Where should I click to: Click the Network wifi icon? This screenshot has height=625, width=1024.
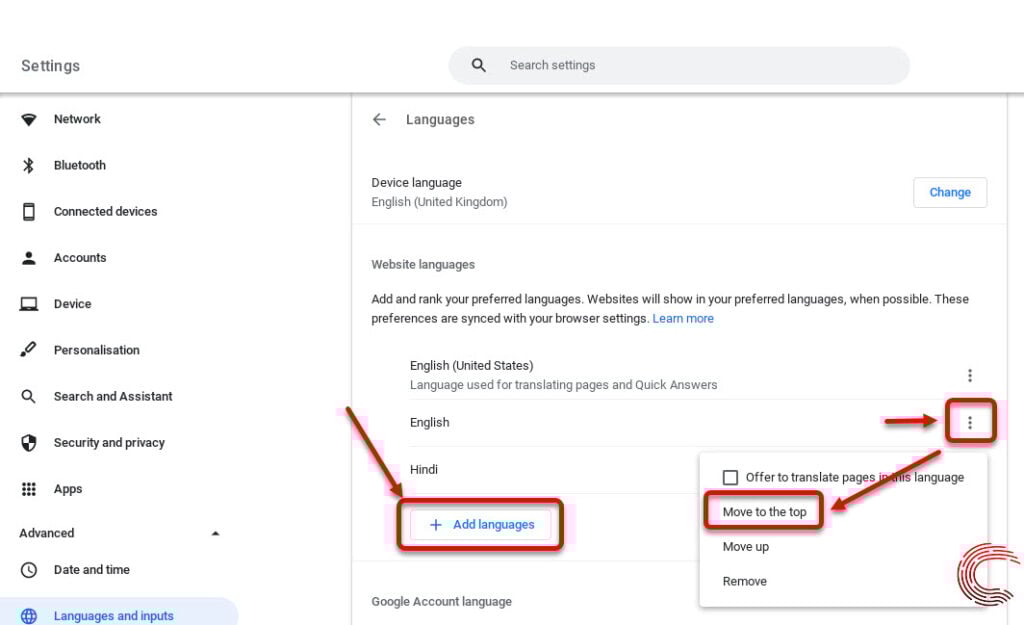coord(29,120)
